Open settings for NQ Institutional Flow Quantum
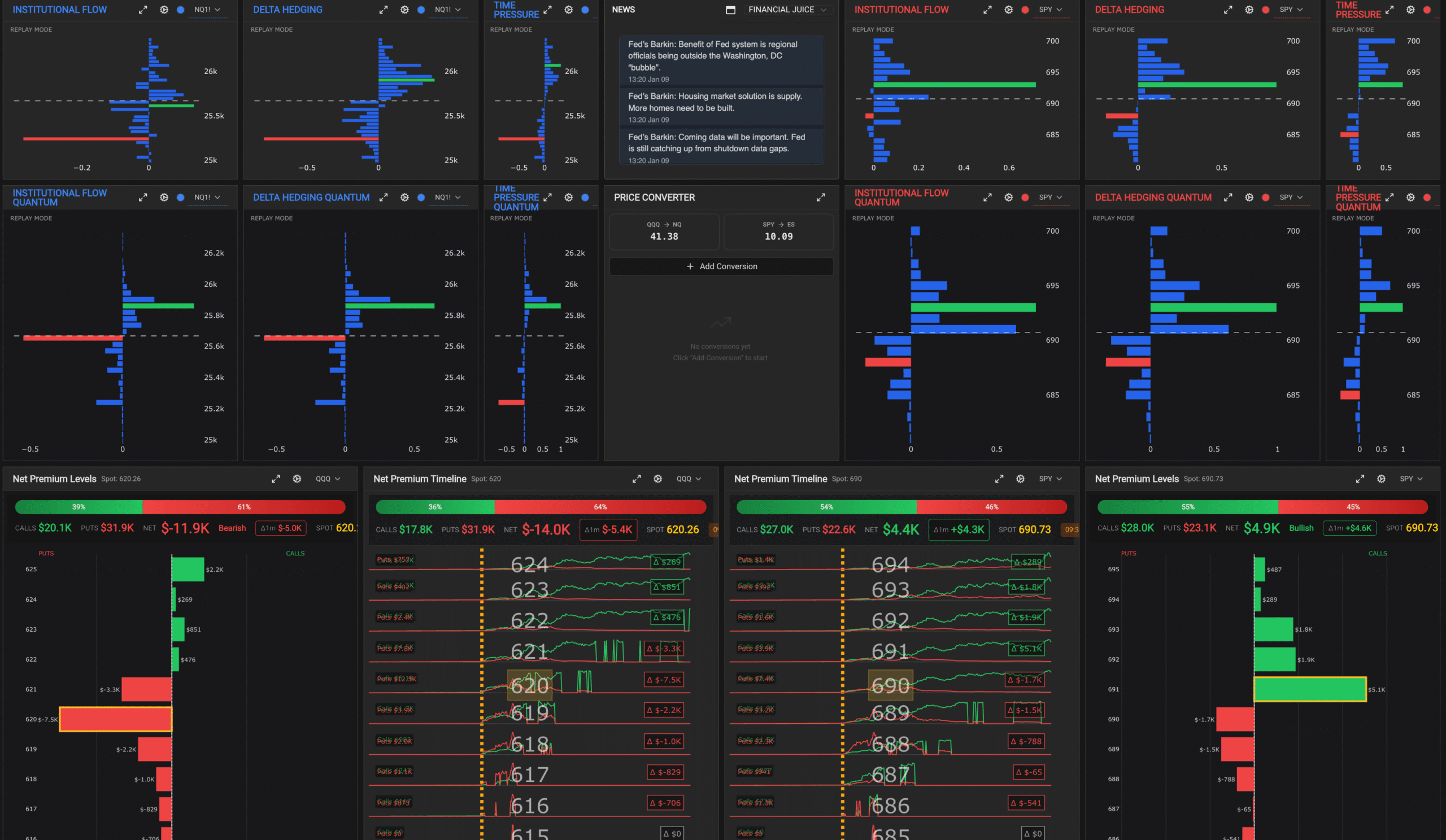Screen dimensions: 1446x840 [x=164, y=197]
